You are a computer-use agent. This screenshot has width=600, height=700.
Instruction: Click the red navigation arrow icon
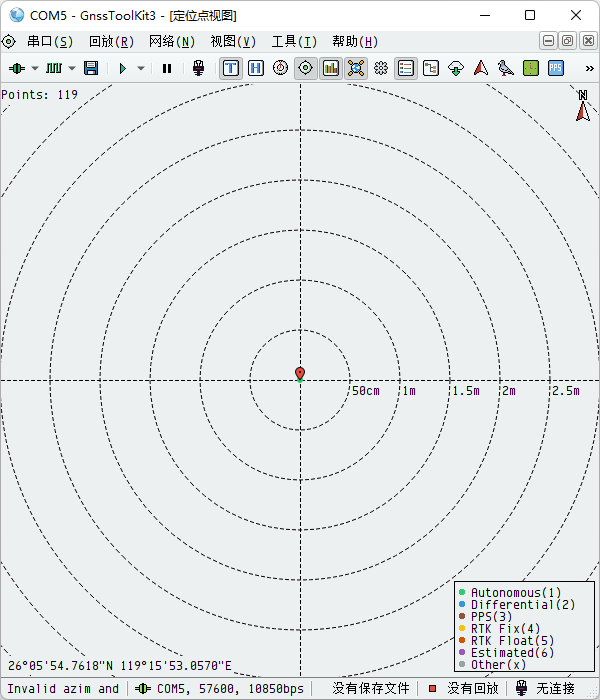(x=481, y=68)
